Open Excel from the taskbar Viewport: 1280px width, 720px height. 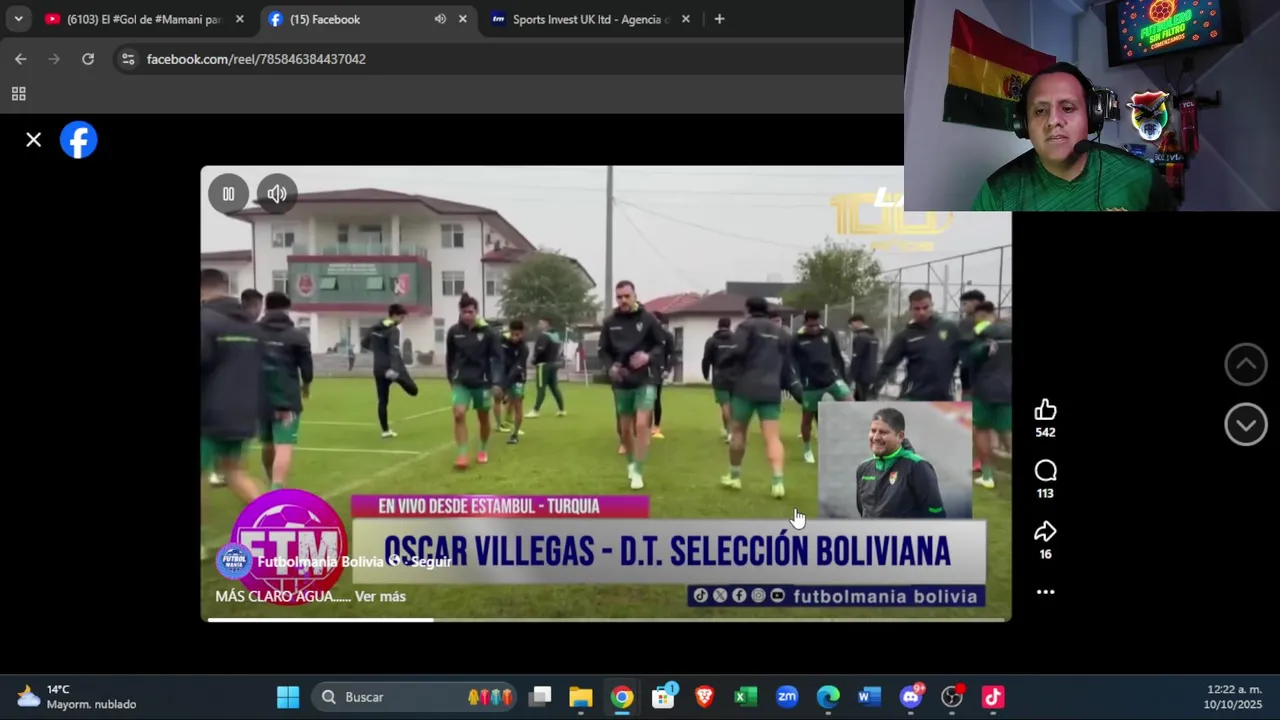[745, 697]
